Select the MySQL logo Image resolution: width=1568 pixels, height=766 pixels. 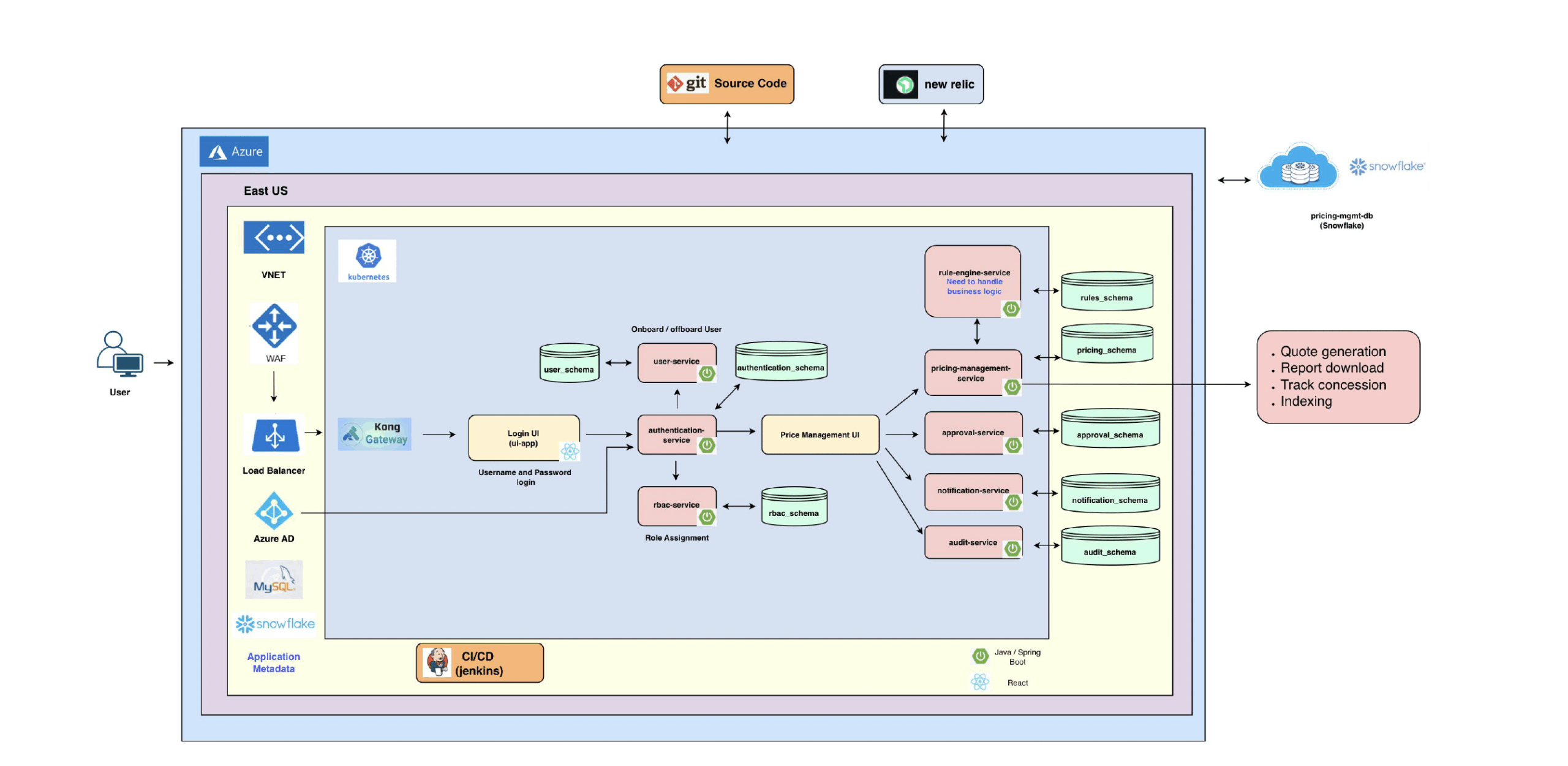pyautogui.click(x=274, y=578)
